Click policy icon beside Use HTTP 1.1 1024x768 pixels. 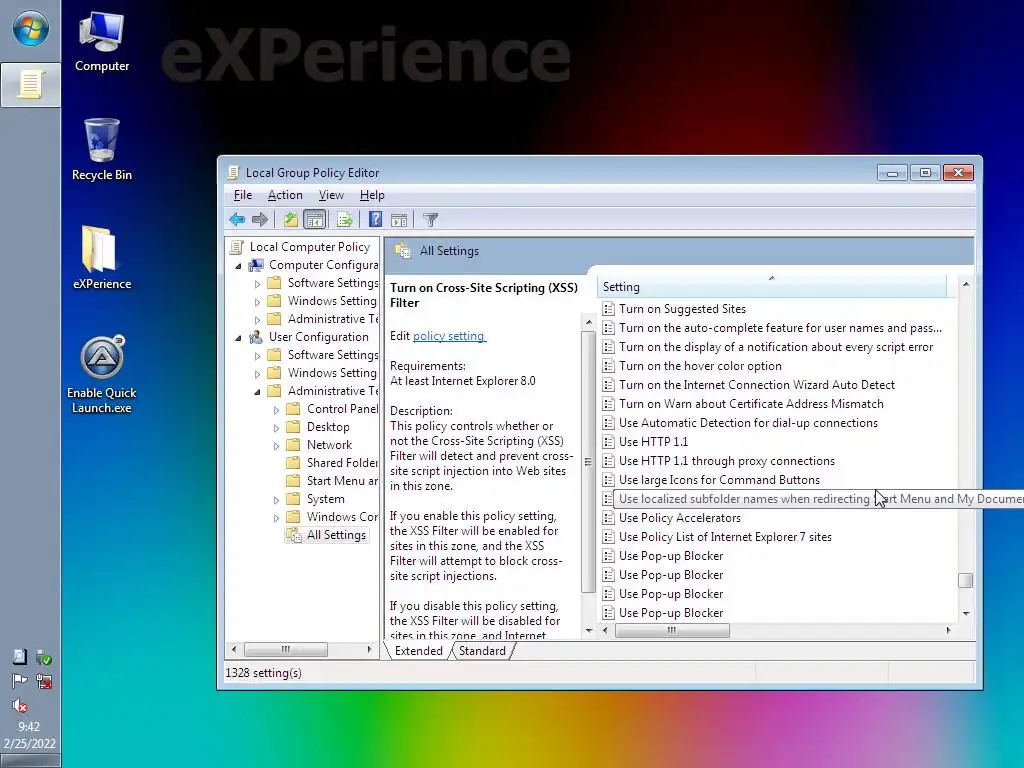click(x=608, y=441)
